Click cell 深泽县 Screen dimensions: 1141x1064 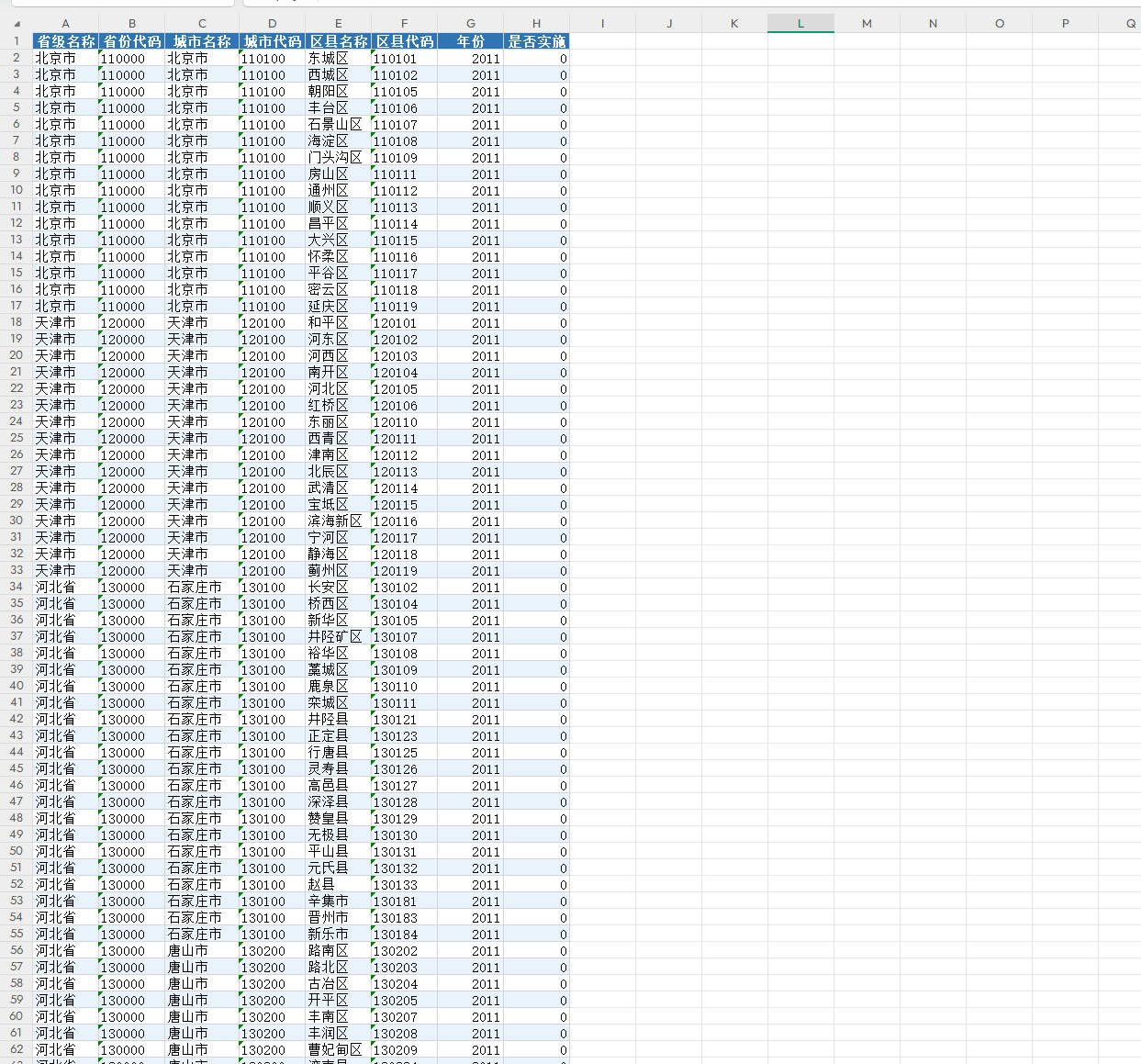coord(339,801)
